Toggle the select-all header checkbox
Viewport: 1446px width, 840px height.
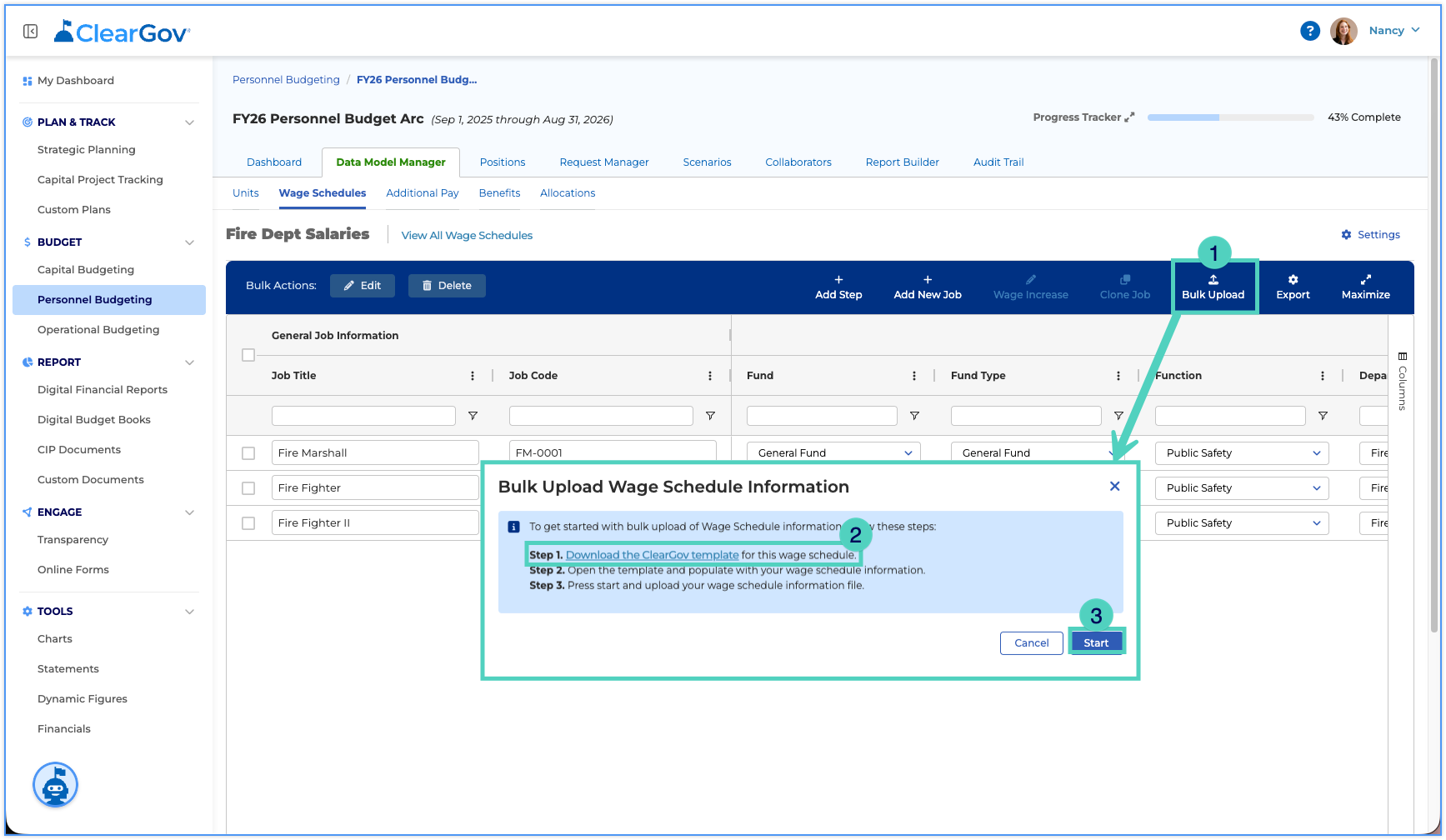pyautogui.click(x=248, y=355)
